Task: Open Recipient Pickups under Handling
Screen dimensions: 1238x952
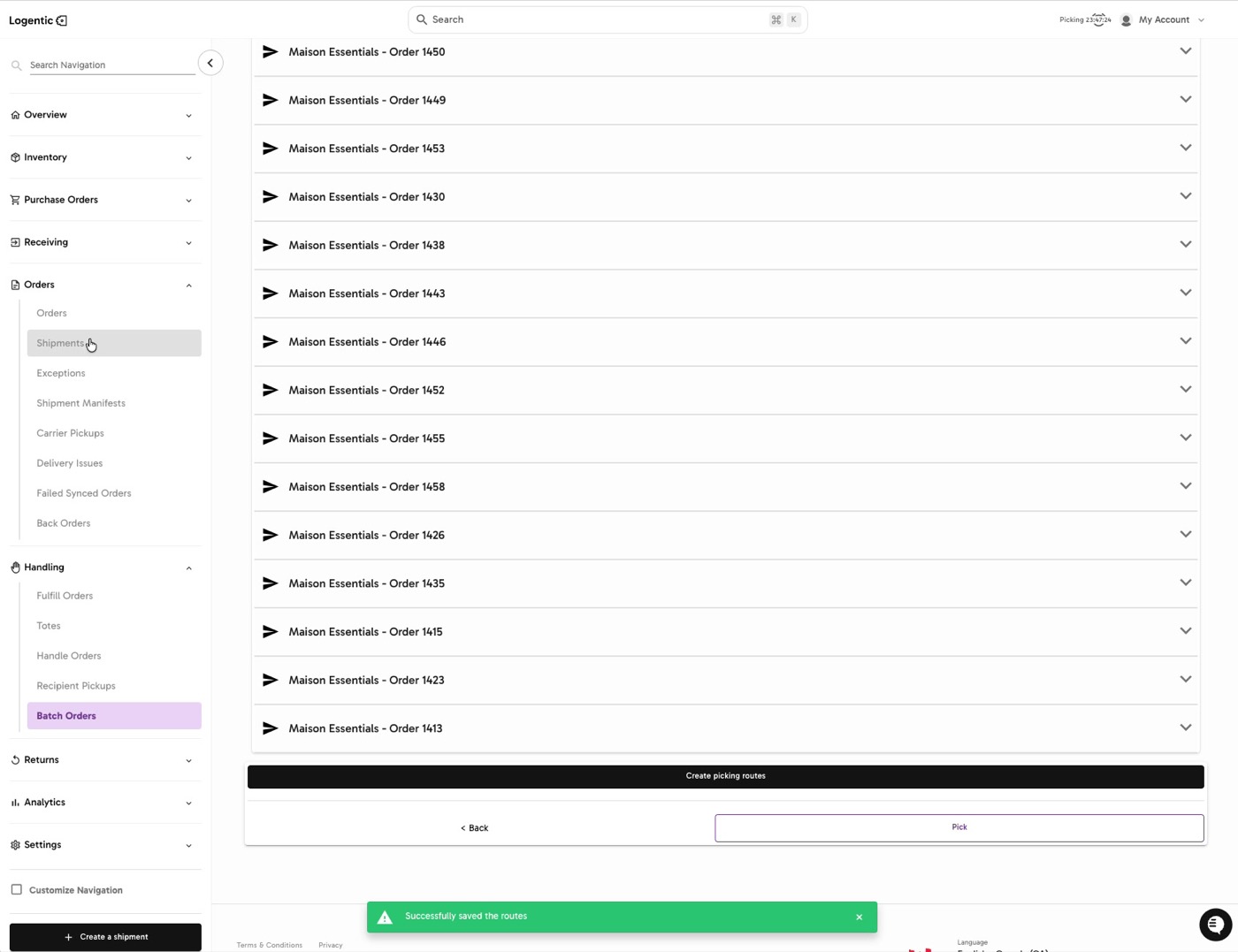Action: [114, 686]
